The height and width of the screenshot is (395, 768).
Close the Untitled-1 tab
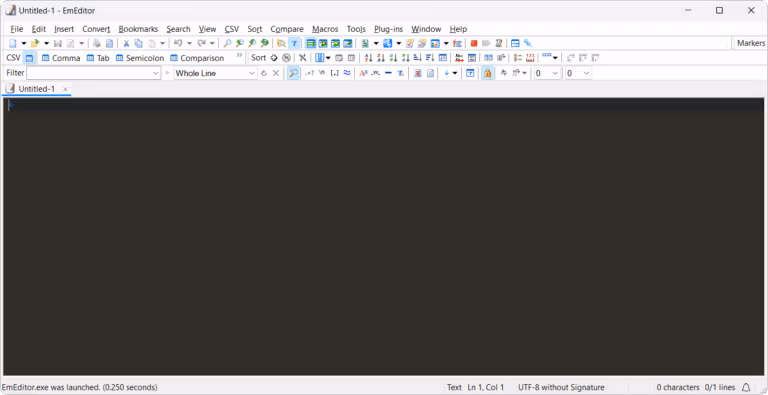[x=65, y=89]
